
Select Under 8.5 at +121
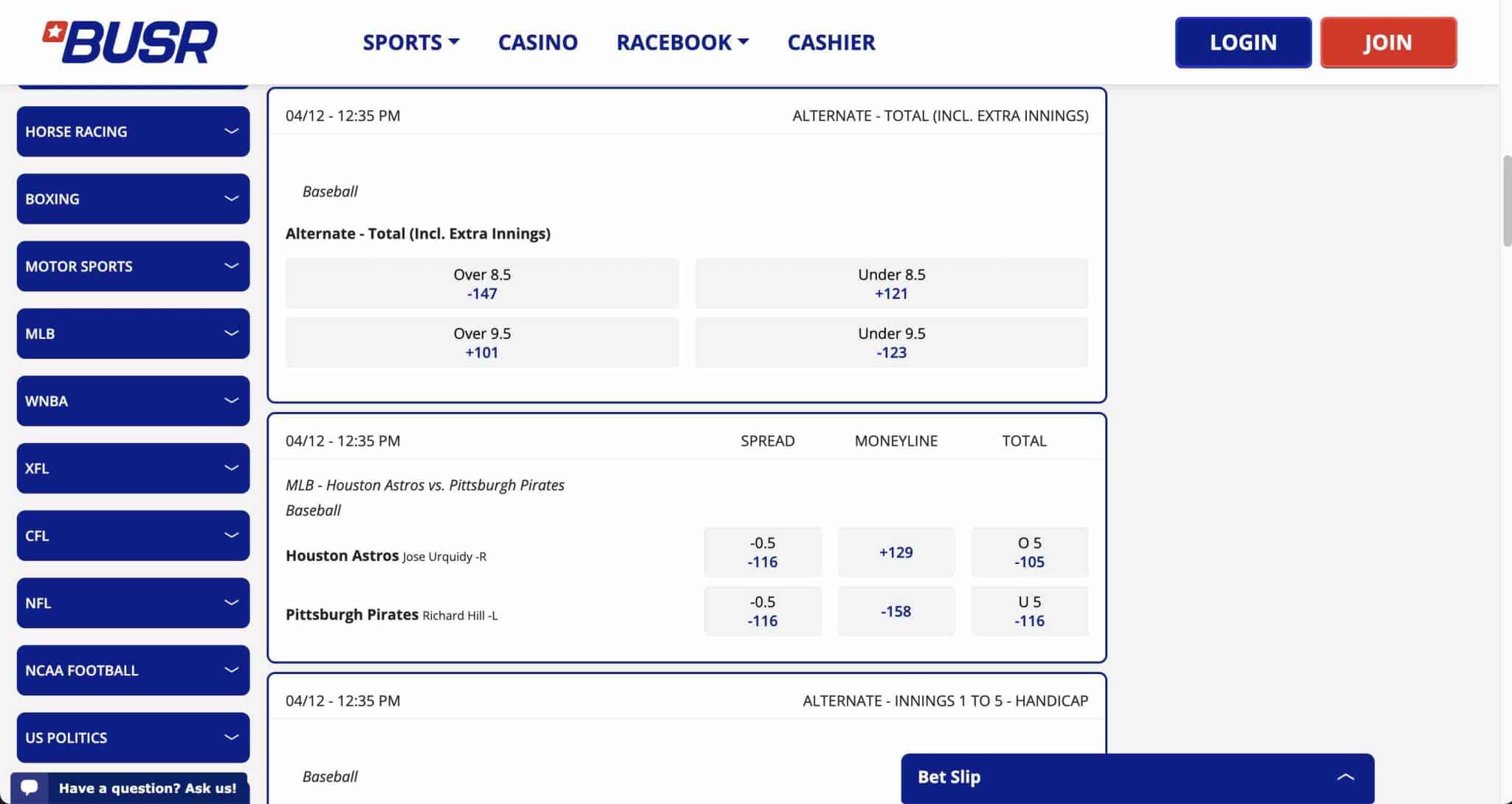pyautogui.click(x=891, y=284)
